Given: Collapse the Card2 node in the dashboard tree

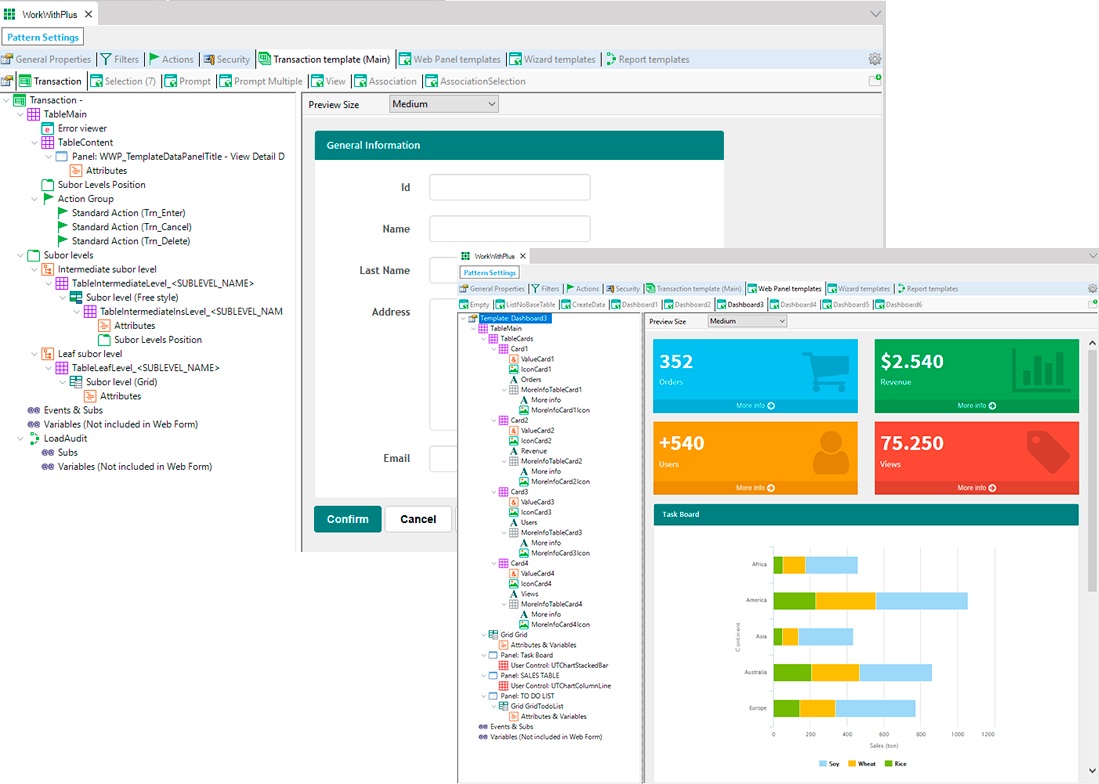Looking at the screenshot, I should 494,420.
